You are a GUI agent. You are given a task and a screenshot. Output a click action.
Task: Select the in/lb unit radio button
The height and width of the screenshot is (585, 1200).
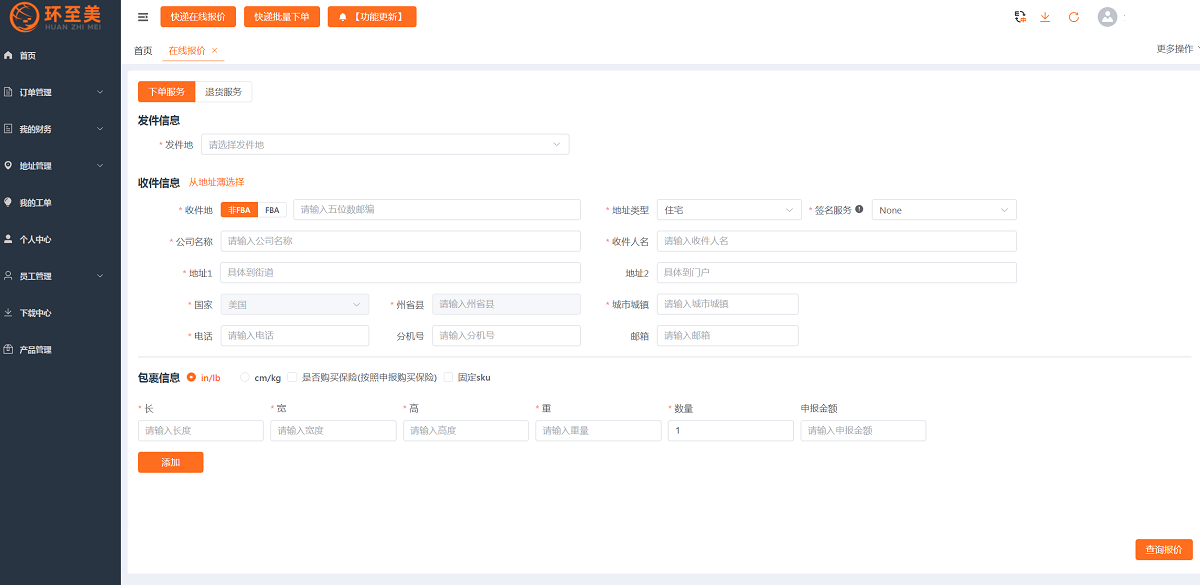[x=191, y=377]
